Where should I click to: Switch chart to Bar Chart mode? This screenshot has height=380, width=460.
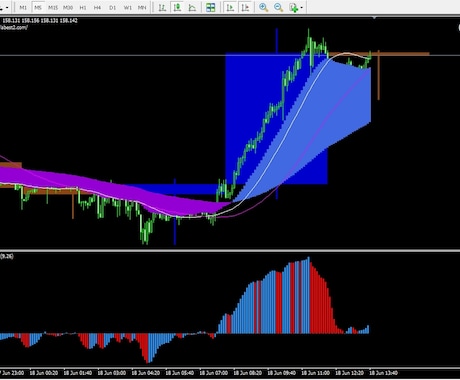click(162, 7)
